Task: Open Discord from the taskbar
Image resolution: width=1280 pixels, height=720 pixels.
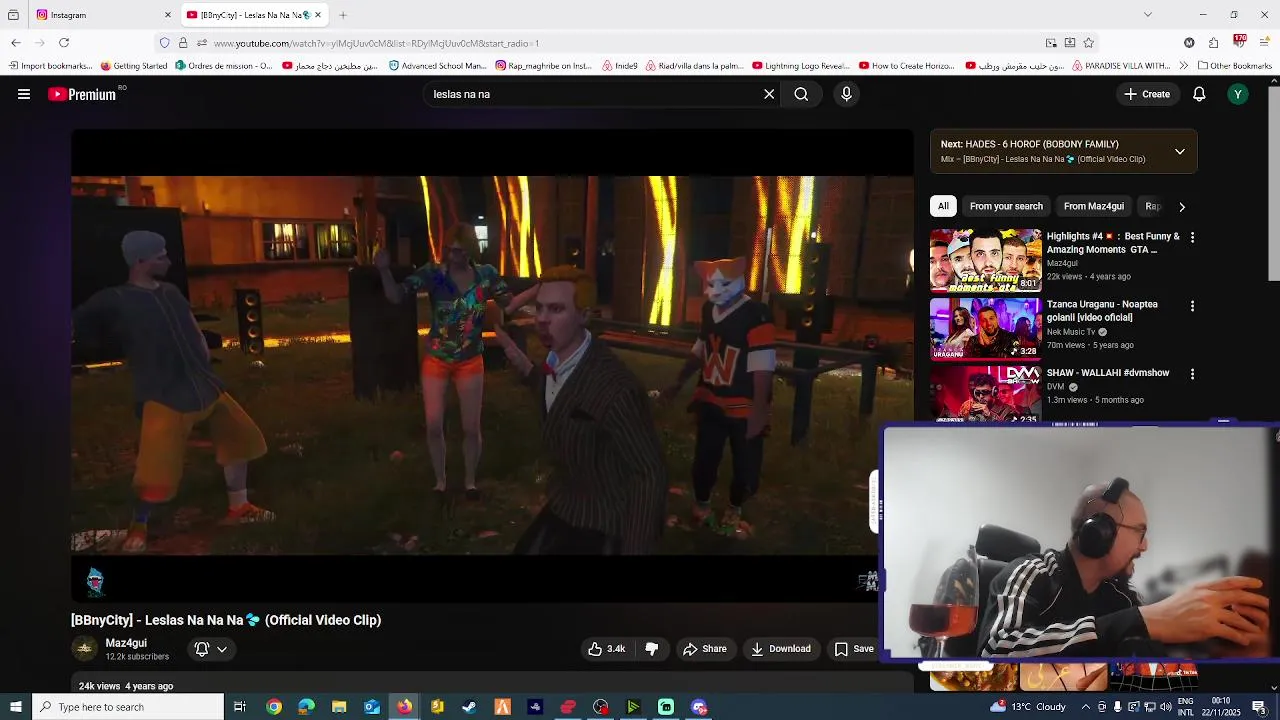Action: point(699,707)
